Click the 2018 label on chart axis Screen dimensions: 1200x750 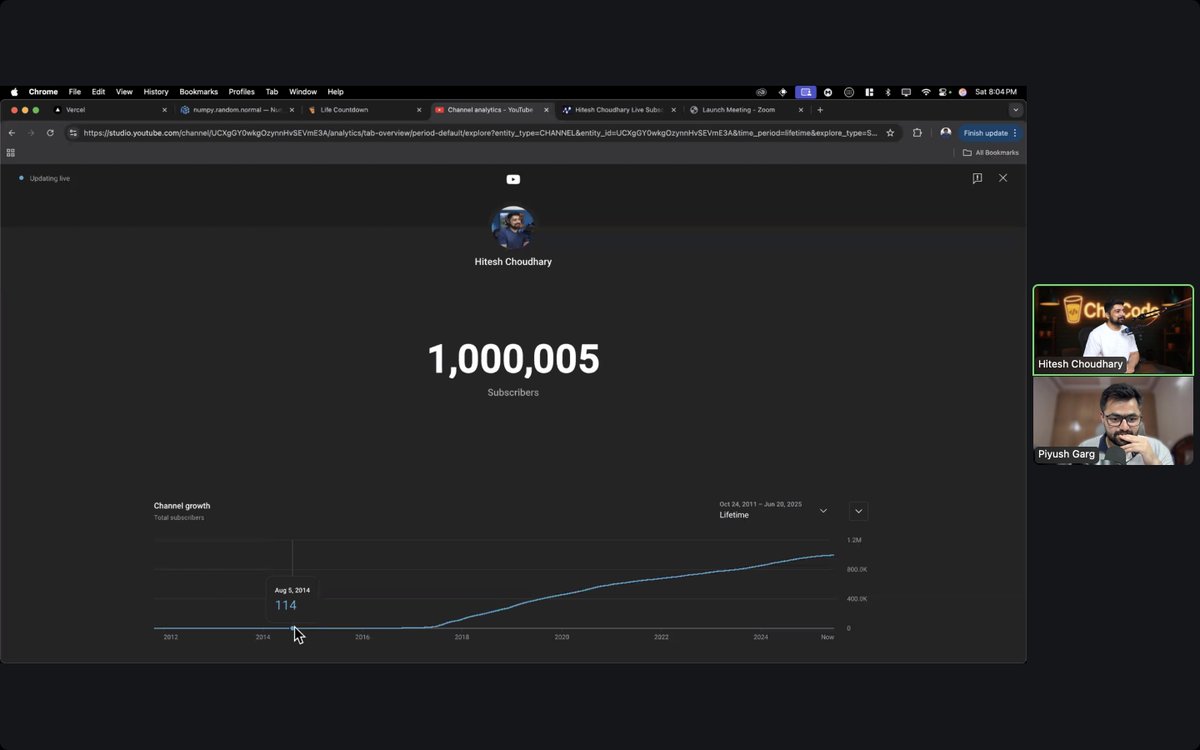point(462,637)
